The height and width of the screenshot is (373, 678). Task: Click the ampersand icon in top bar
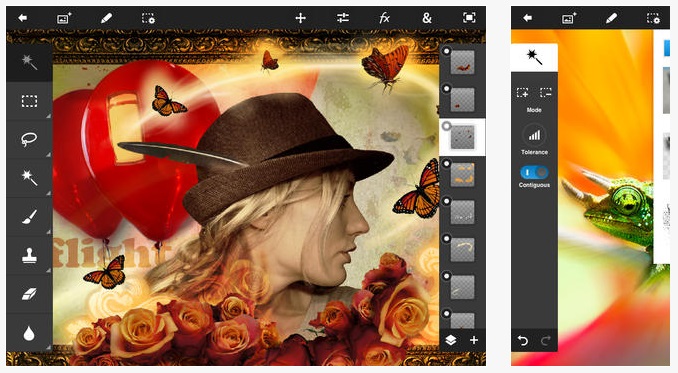point(427,18)
